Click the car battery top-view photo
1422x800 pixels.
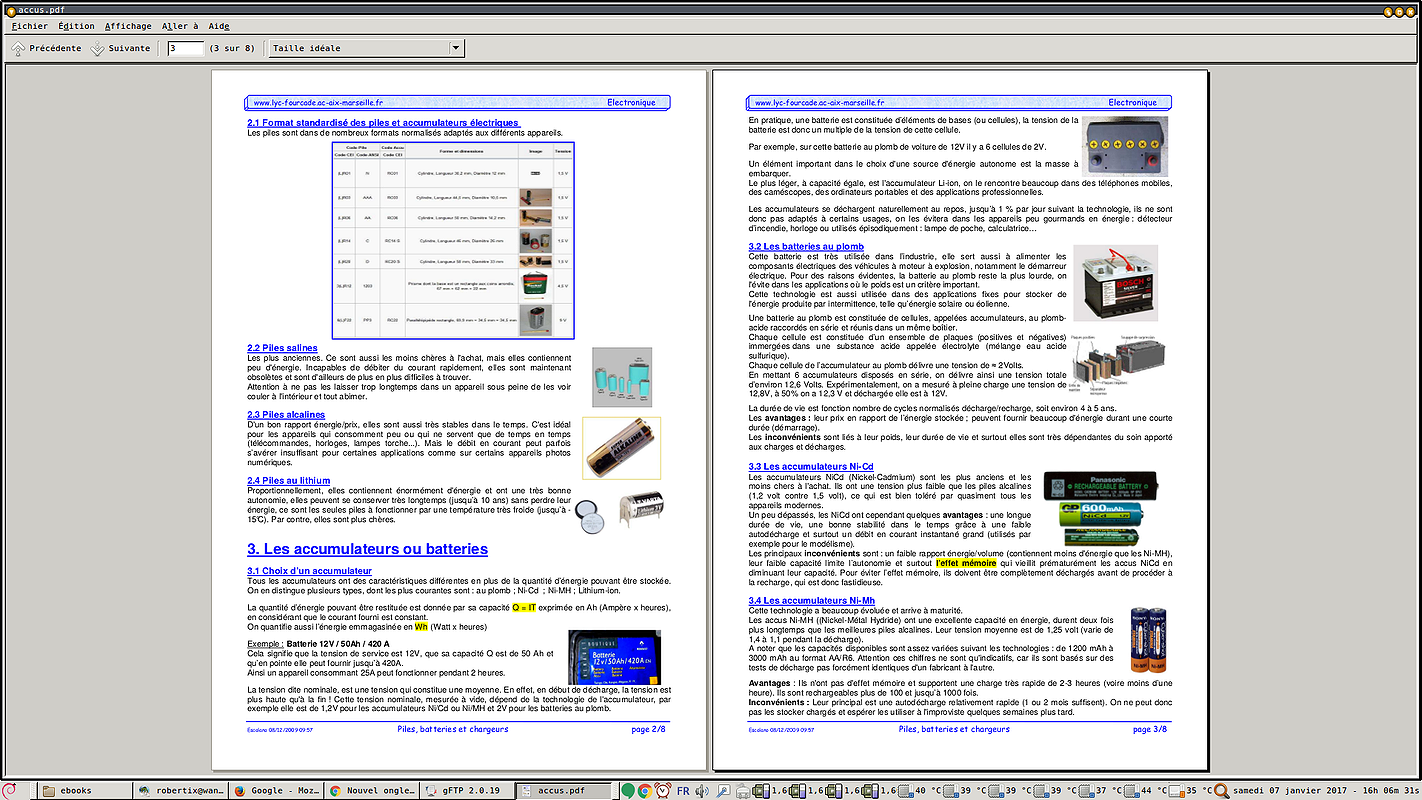pos(1127,145)
